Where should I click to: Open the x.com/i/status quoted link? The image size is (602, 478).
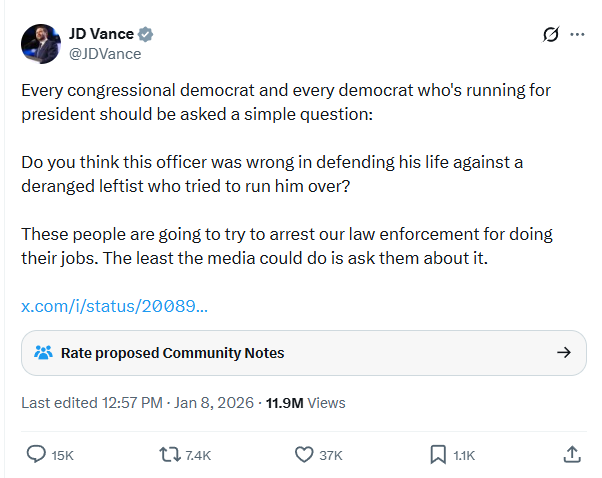115,305
